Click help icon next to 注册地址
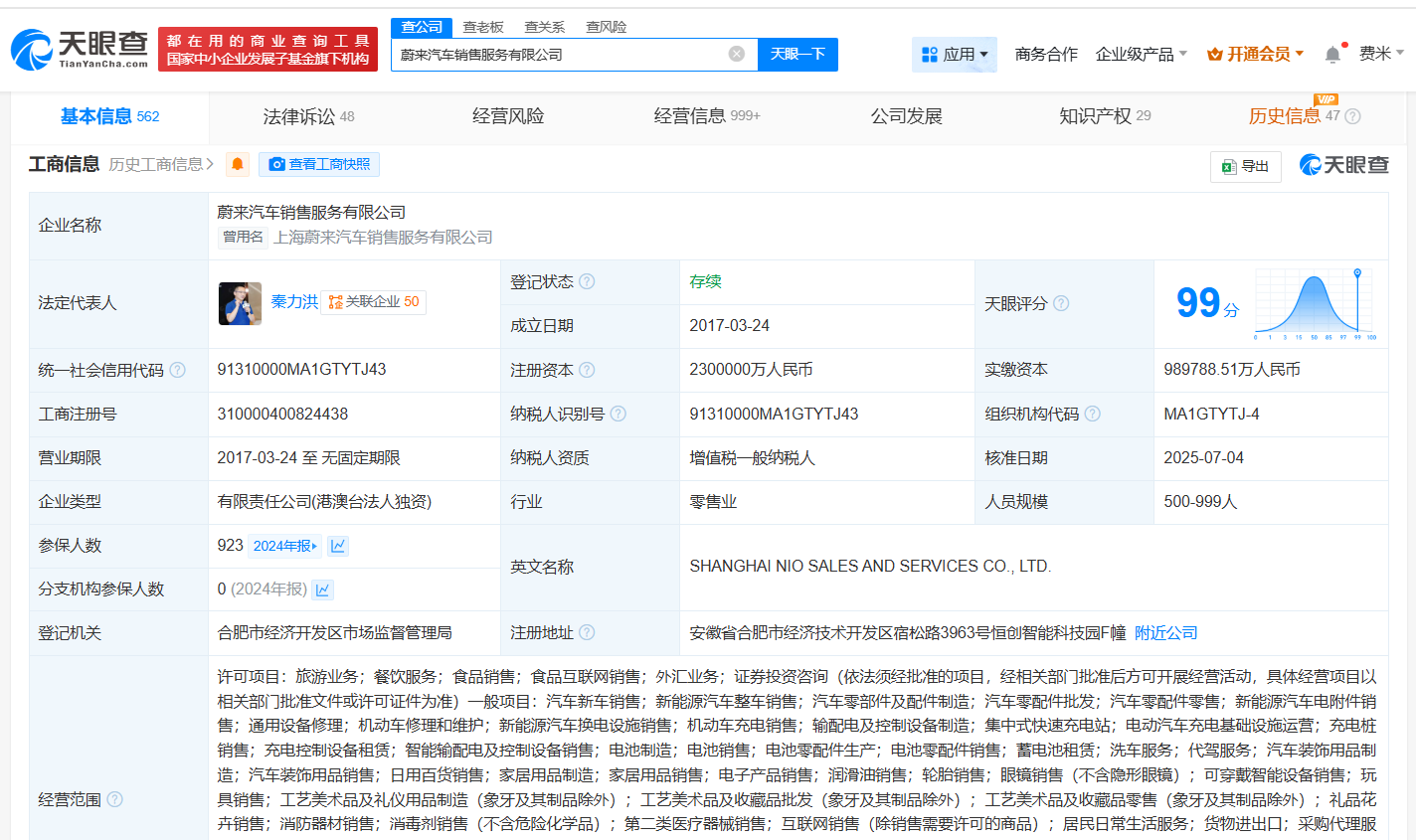 point(587,632)
